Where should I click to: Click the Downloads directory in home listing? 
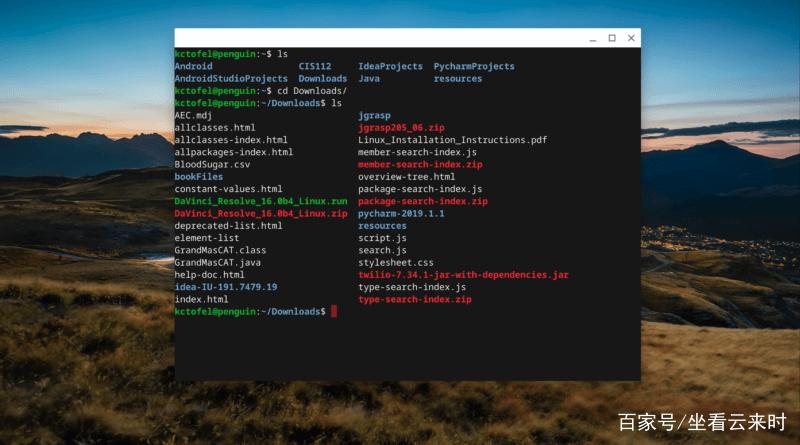[322, 79]
